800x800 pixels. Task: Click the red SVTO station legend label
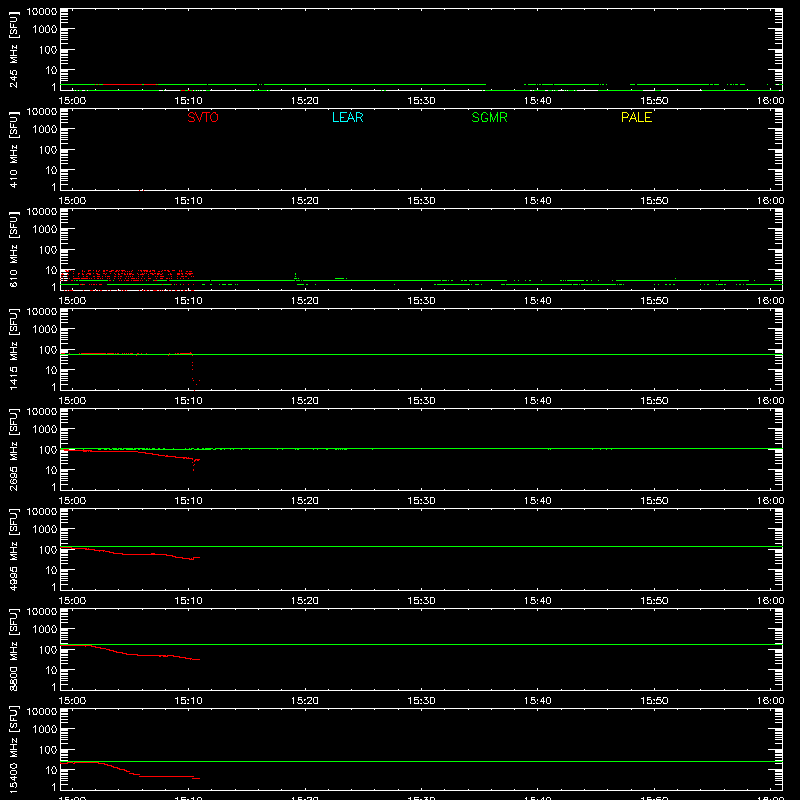[203, 117]
